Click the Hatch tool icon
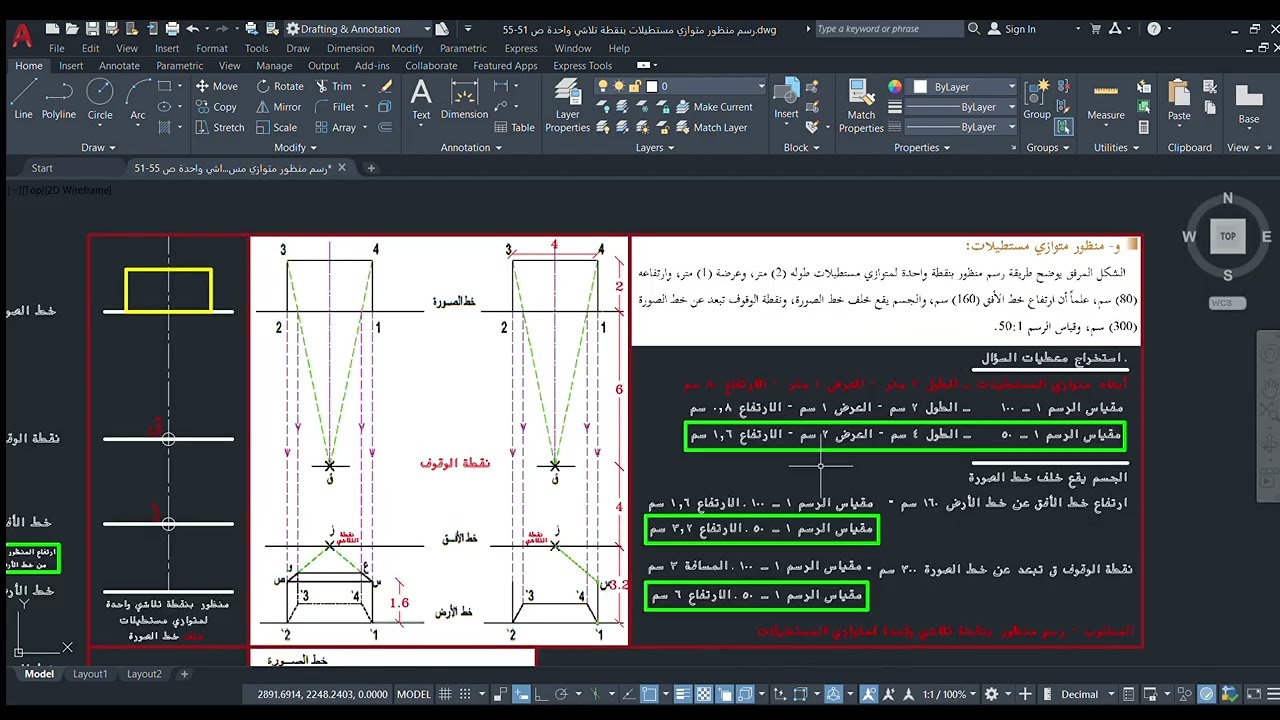 coord(164,127)
